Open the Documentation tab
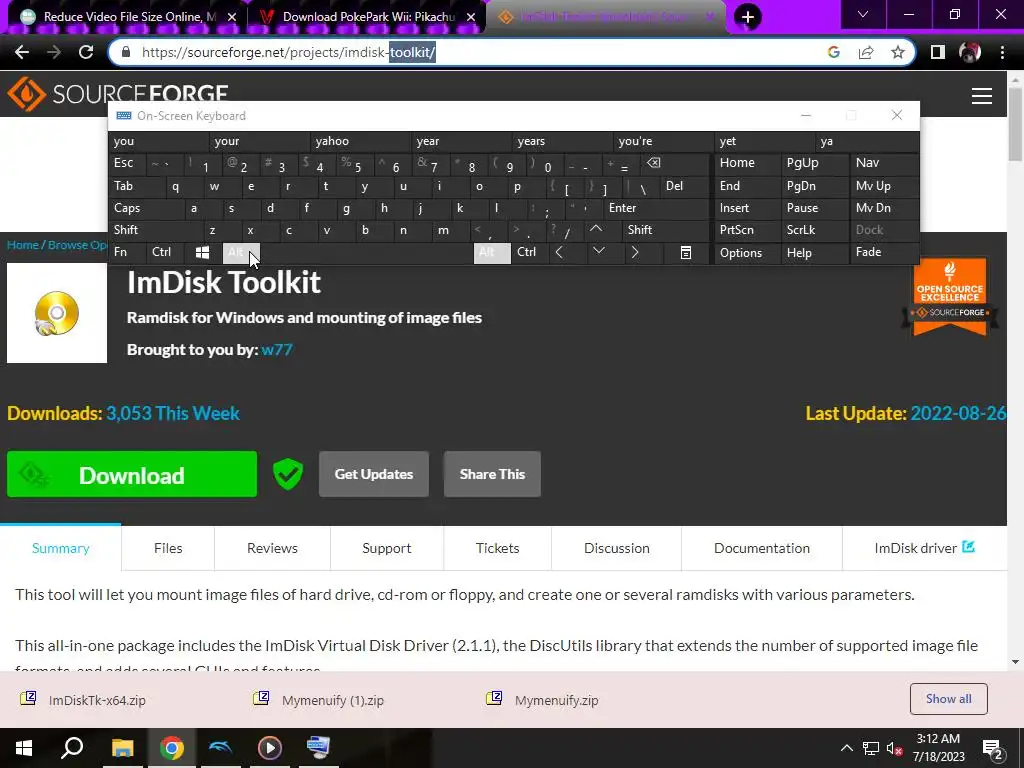The width and height of the screenshot is (1024, 768). pyautogui.click(x=761, y=548)
